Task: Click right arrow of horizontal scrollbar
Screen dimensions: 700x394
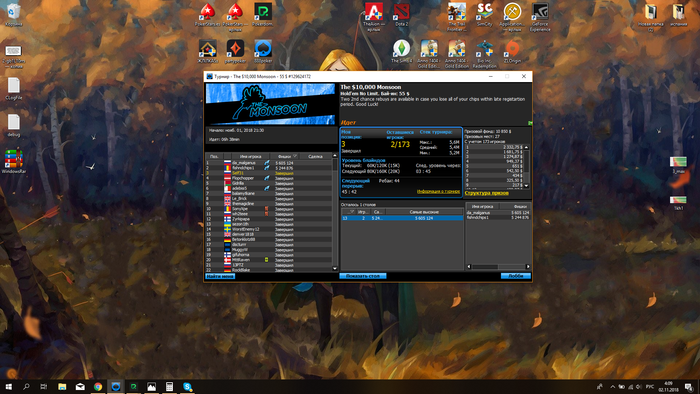Action: 528,267
